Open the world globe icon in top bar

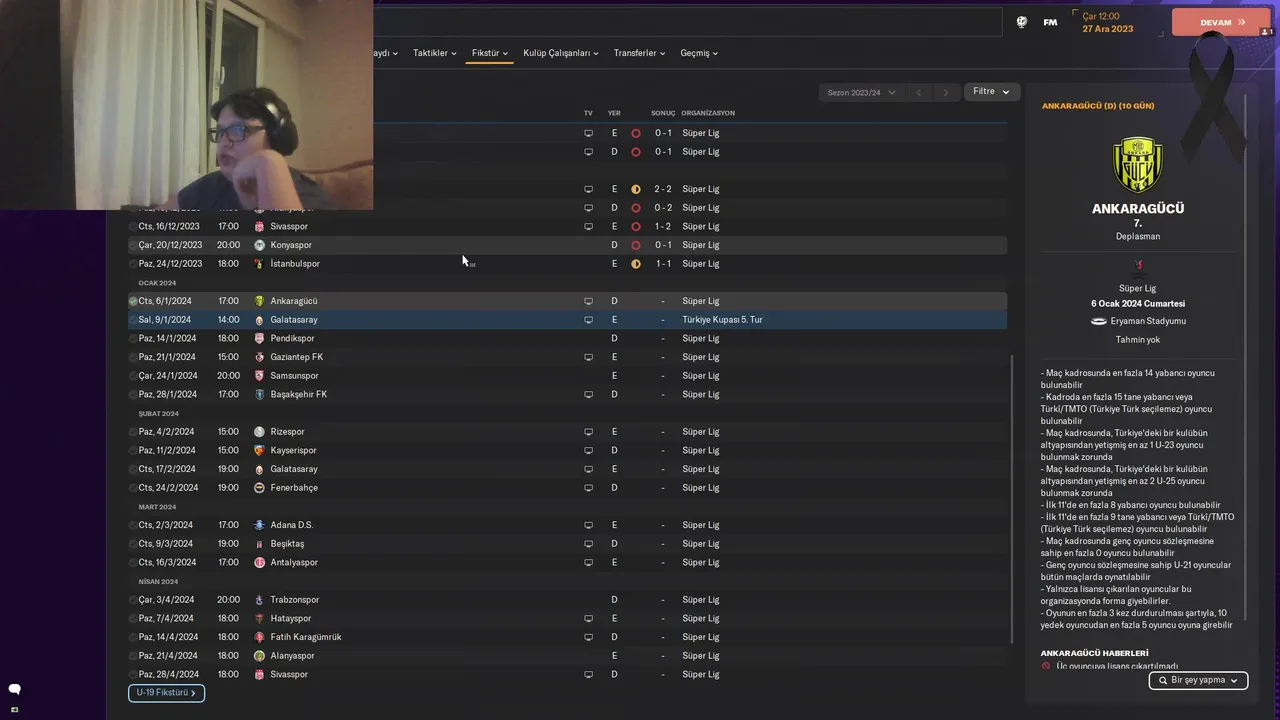[1021, 22]
